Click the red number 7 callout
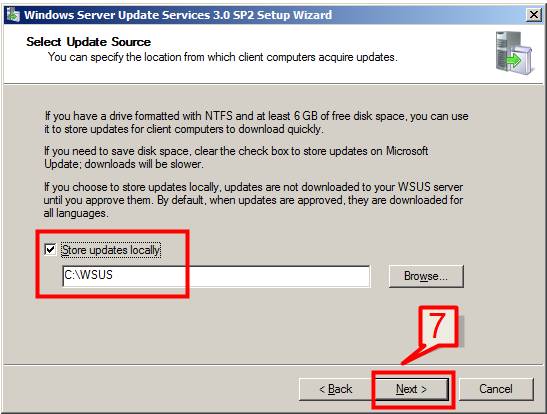Screen dimensions: 547x414 (x=438, y=326)
